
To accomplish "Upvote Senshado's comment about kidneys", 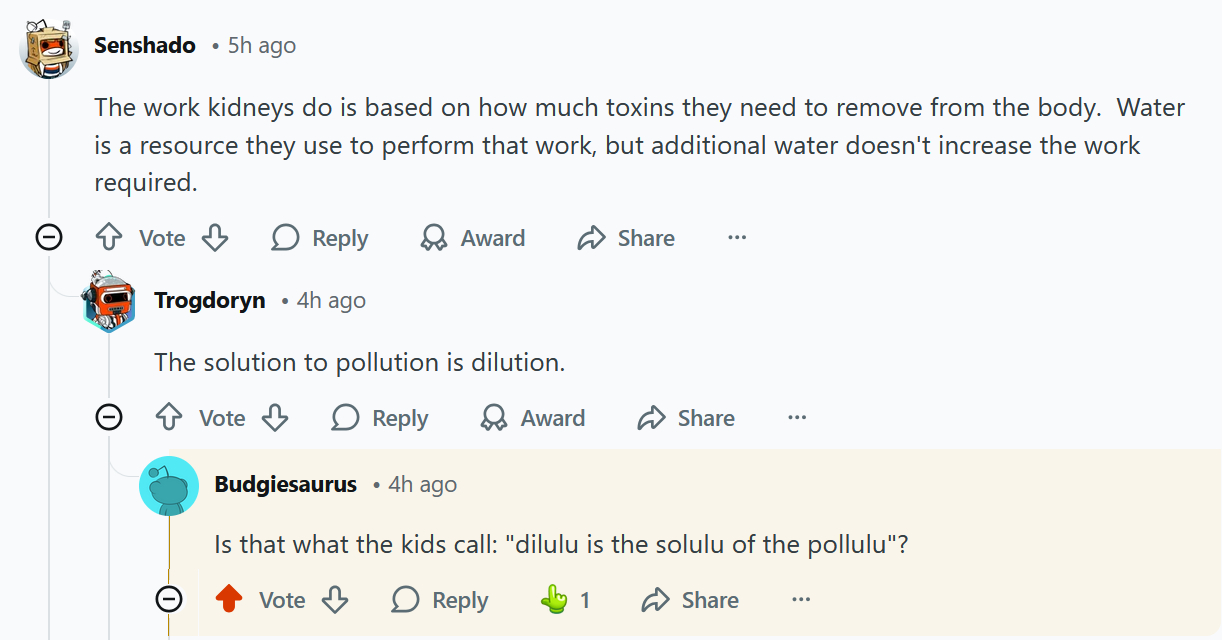I will [x=108, y=238].
